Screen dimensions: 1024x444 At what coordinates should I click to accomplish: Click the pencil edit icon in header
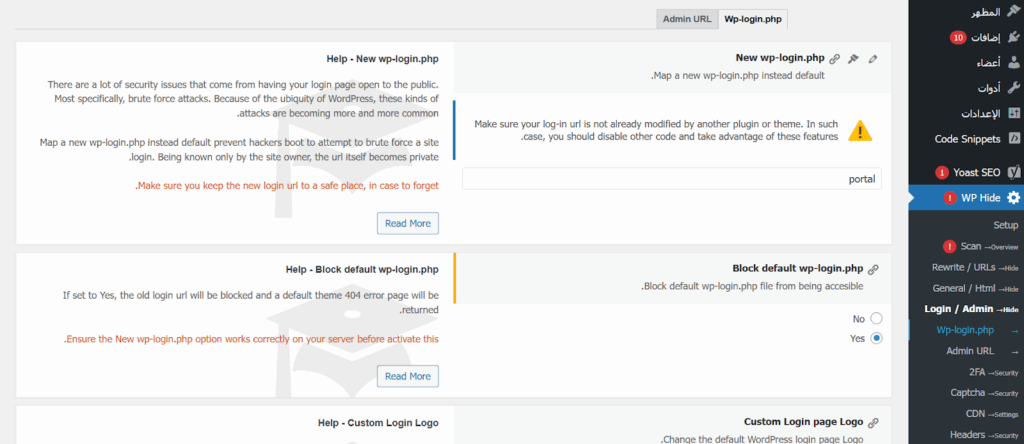[x=873, y=59]
